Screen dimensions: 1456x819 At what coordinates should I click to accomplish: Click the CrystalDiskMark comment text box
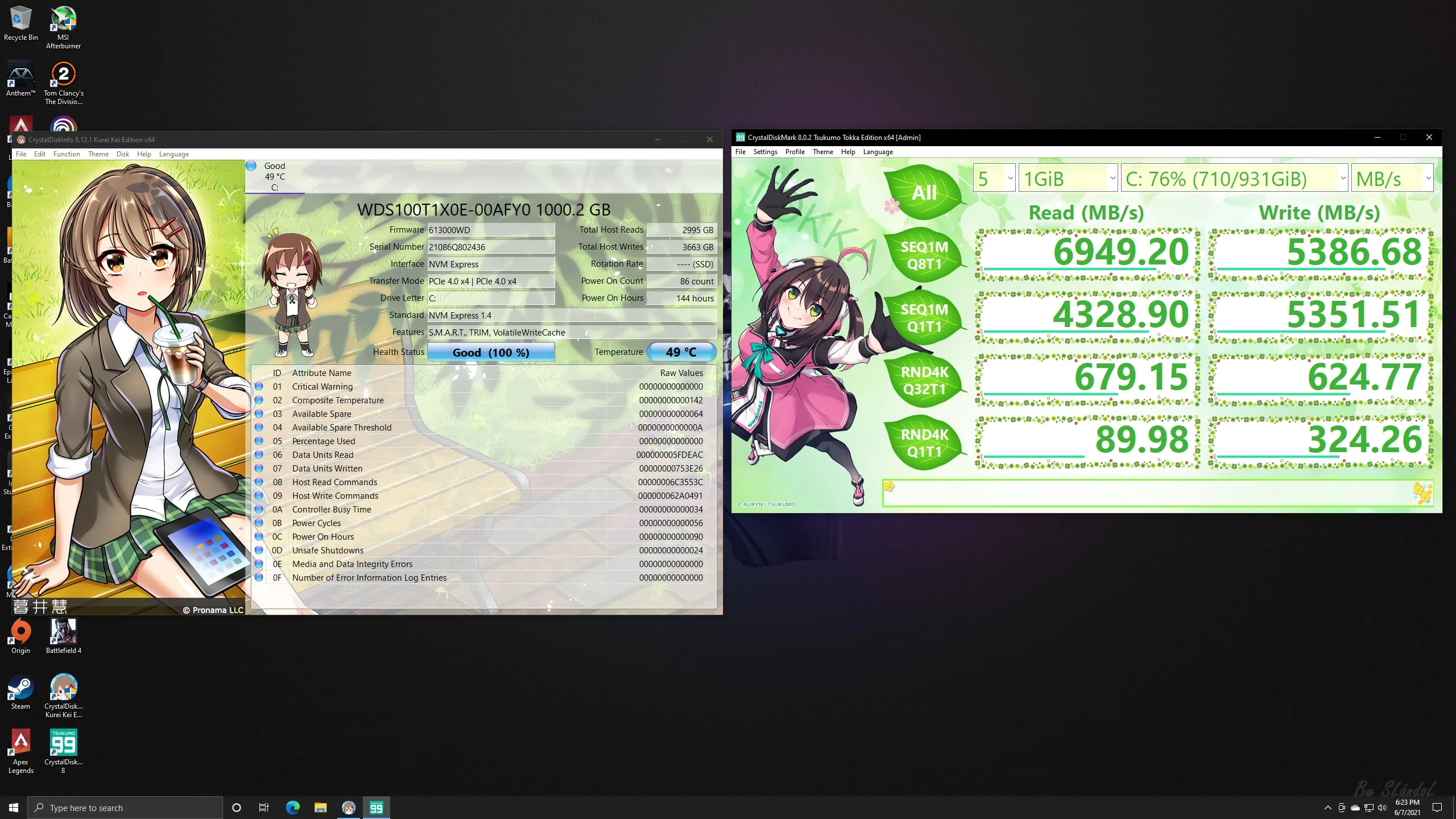[x=1157, y=493]
